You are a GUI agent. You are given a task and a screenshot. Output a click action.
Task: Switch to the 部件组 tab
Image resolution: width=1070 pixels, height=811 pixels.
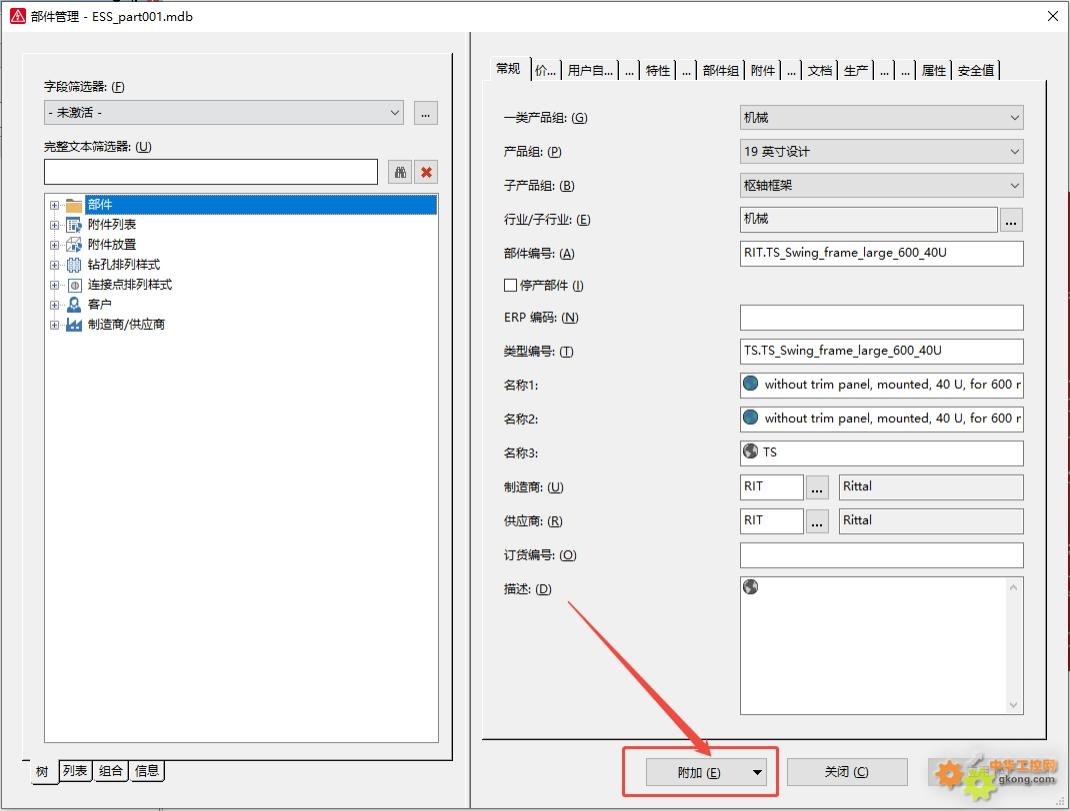point(721,70)
